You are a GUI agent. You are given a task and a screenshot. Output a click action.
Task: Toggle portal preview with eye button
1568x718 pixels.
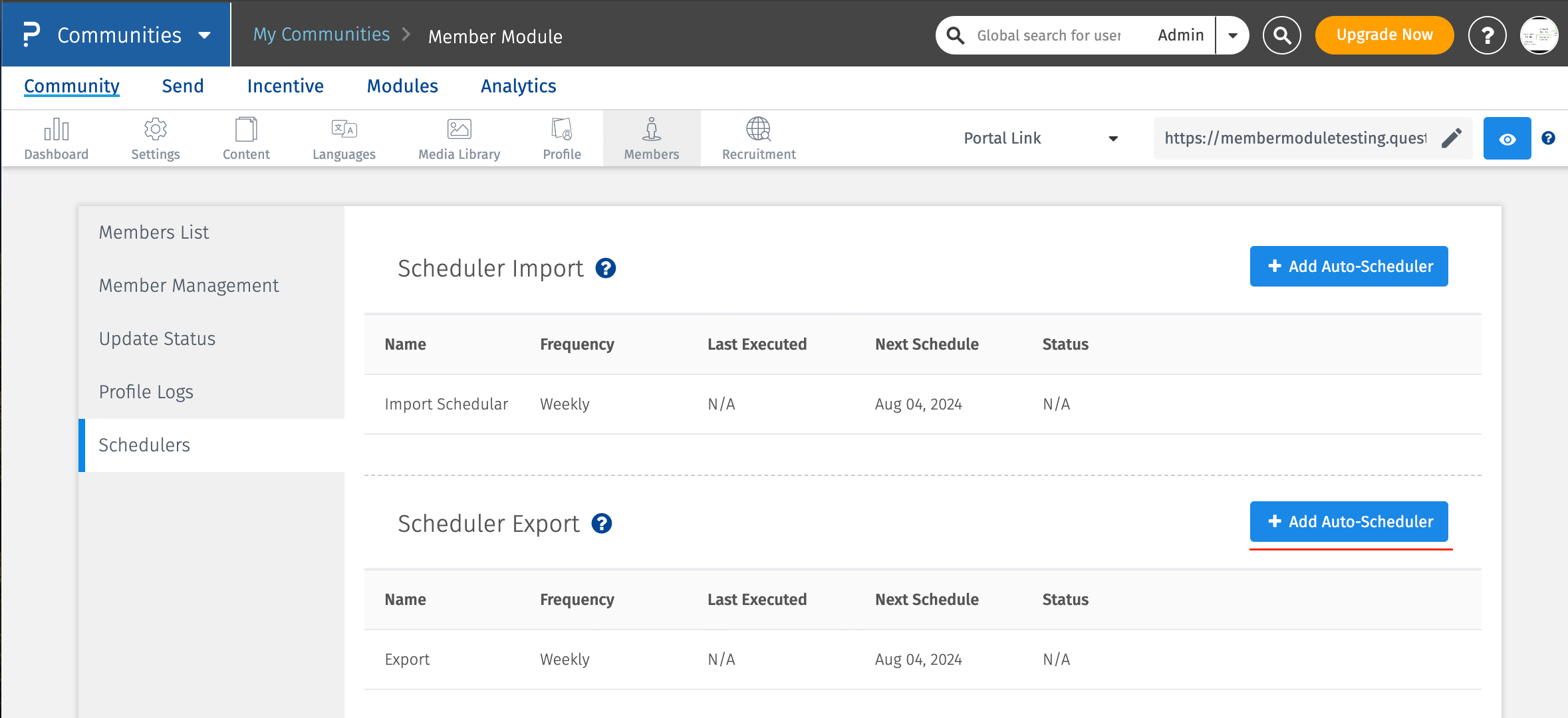[x=1507, y=138]
